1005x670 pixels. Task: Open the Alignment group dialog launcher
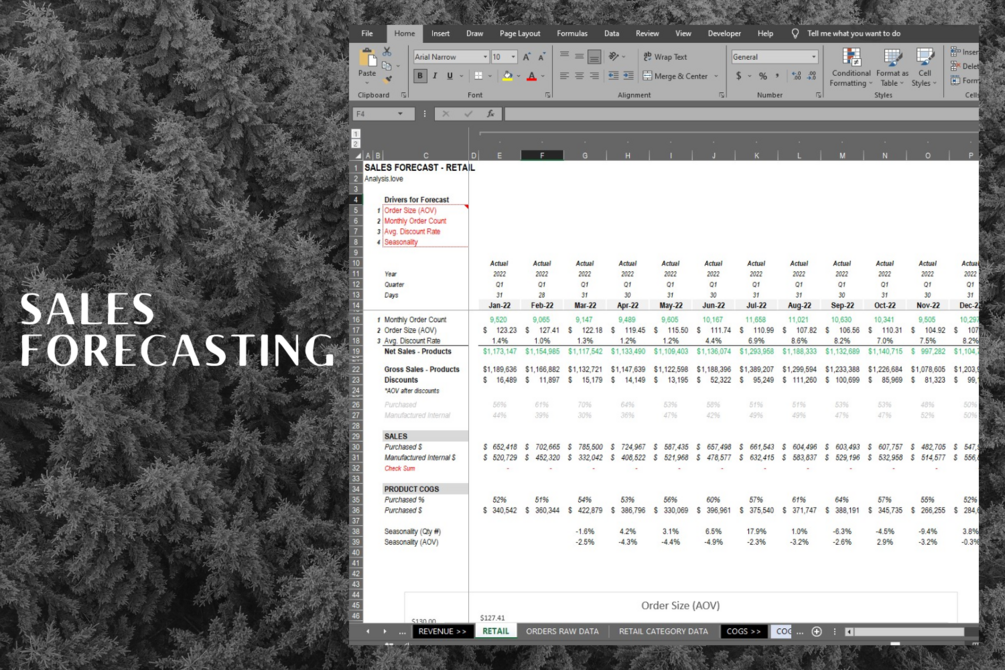click(722, 95)
